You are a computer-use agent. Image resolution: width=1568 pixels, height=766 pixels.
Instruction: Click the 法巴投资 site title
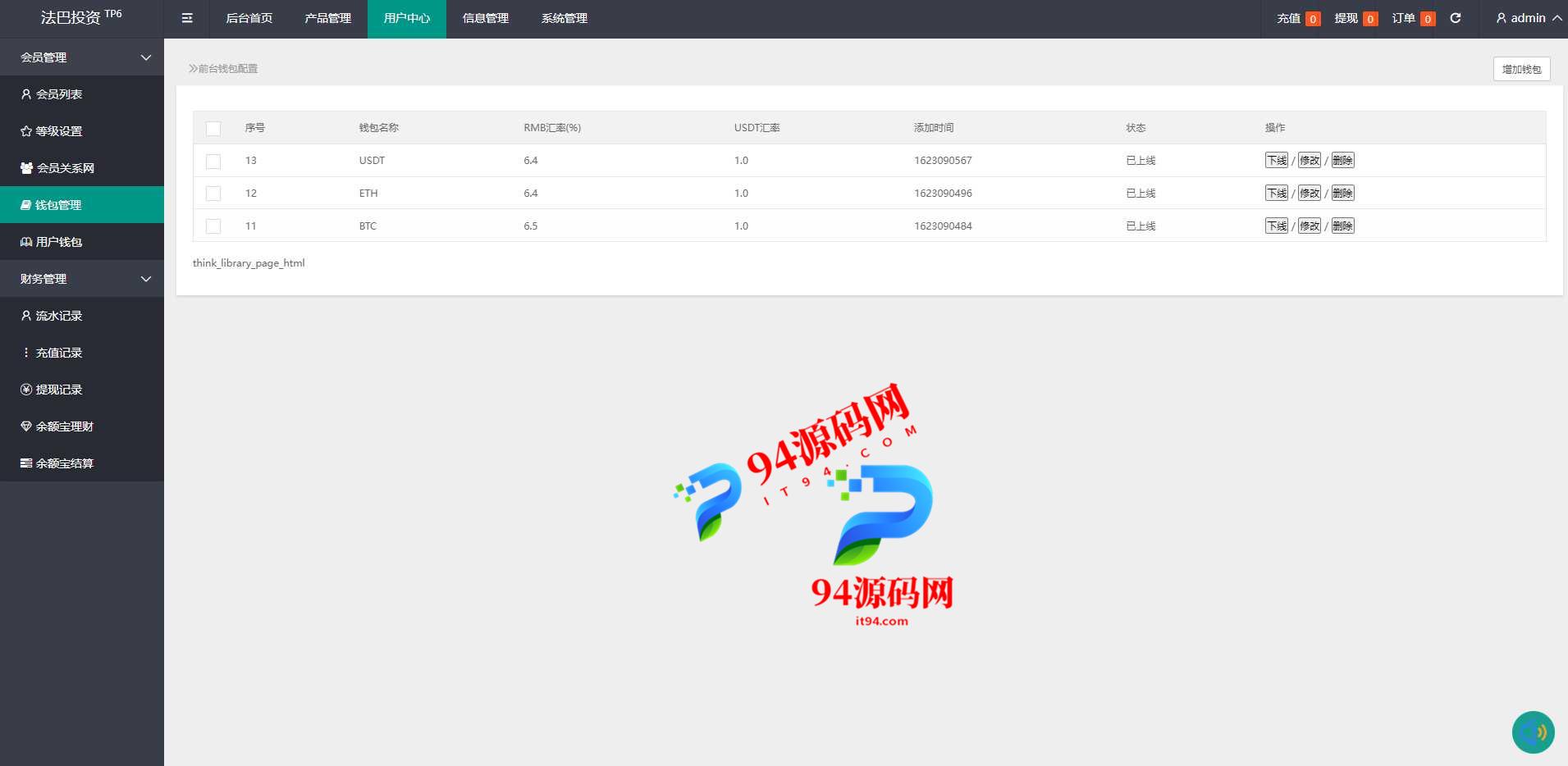71,17
